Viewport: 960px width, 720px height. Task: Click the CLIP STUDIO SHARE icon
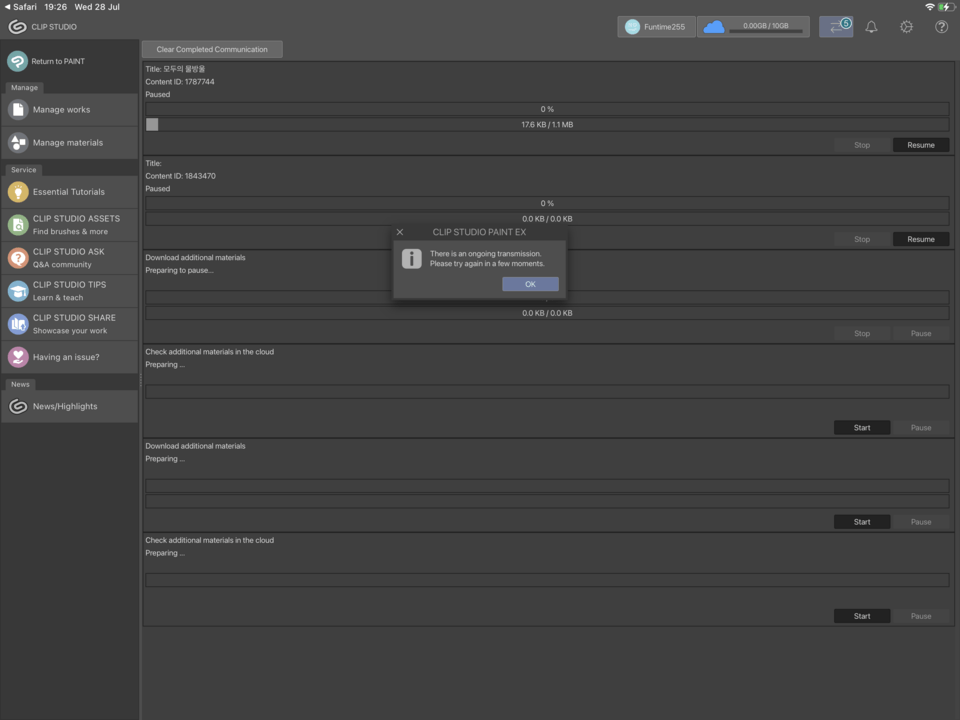(x=18, y=324)
